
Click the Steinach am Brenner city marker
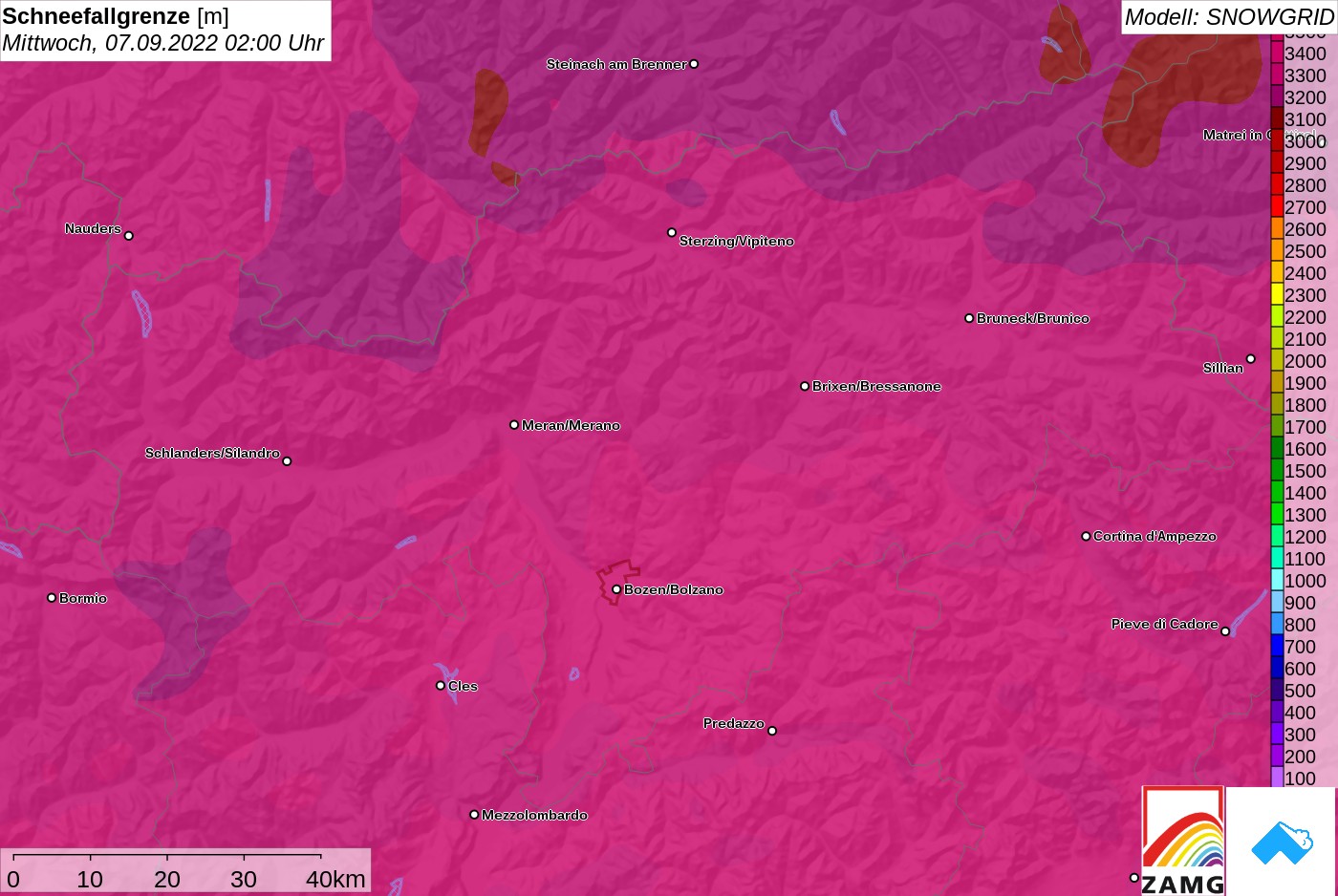[x=694, y=64]
